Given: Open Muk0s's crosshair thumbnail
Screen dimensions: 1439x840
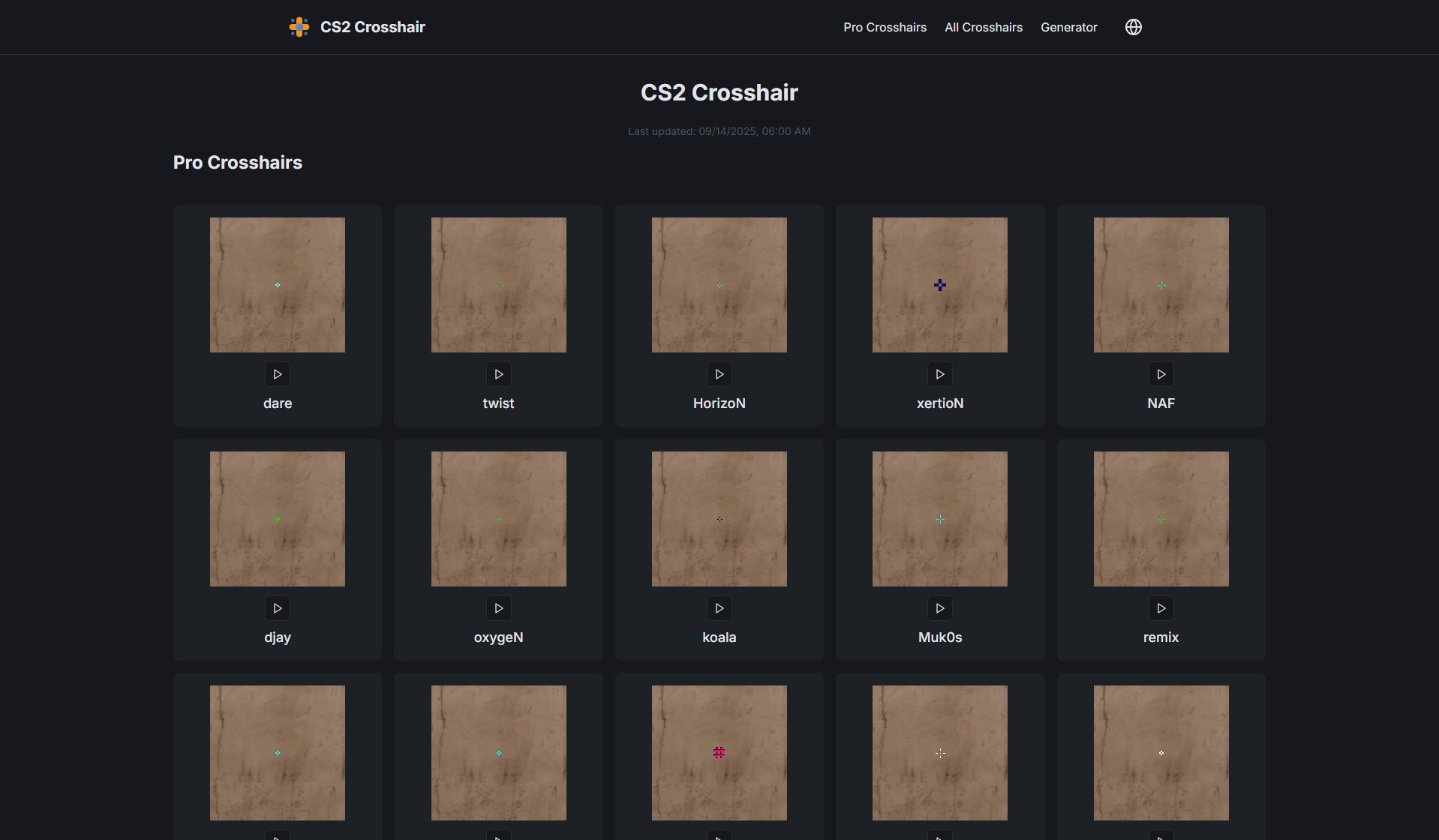Looking at the screenshot, I should pos(940,519).
